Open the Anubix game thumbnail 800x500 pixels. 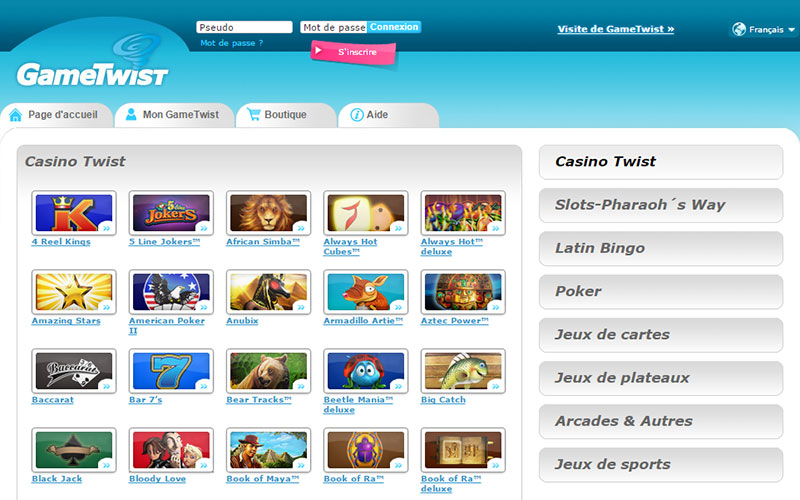tap(268, 292)
